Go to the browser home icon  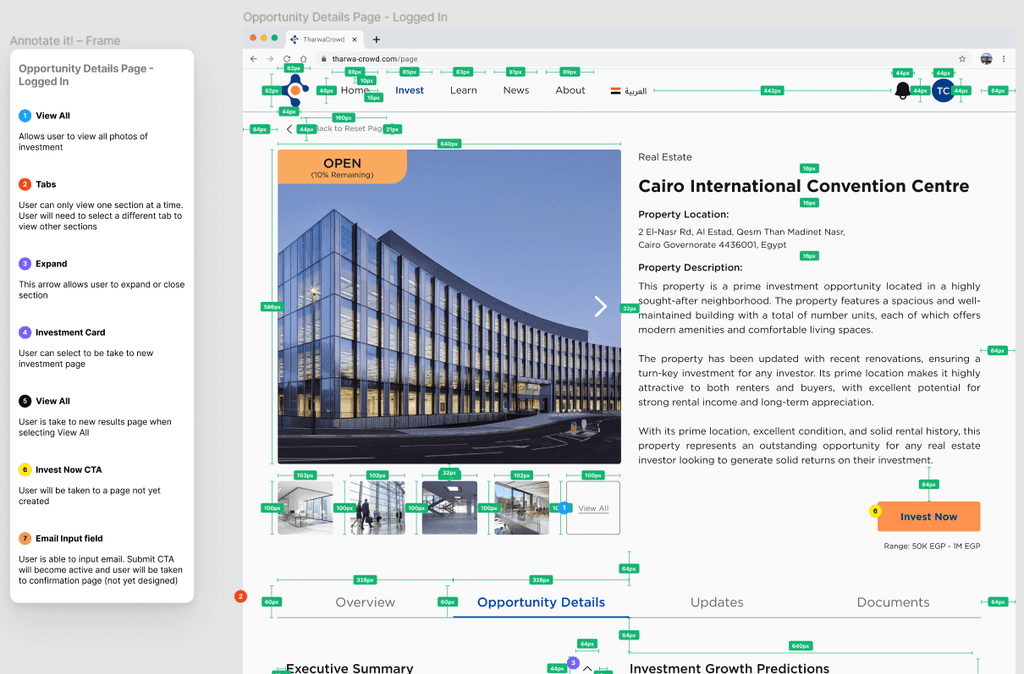point(303,59)
